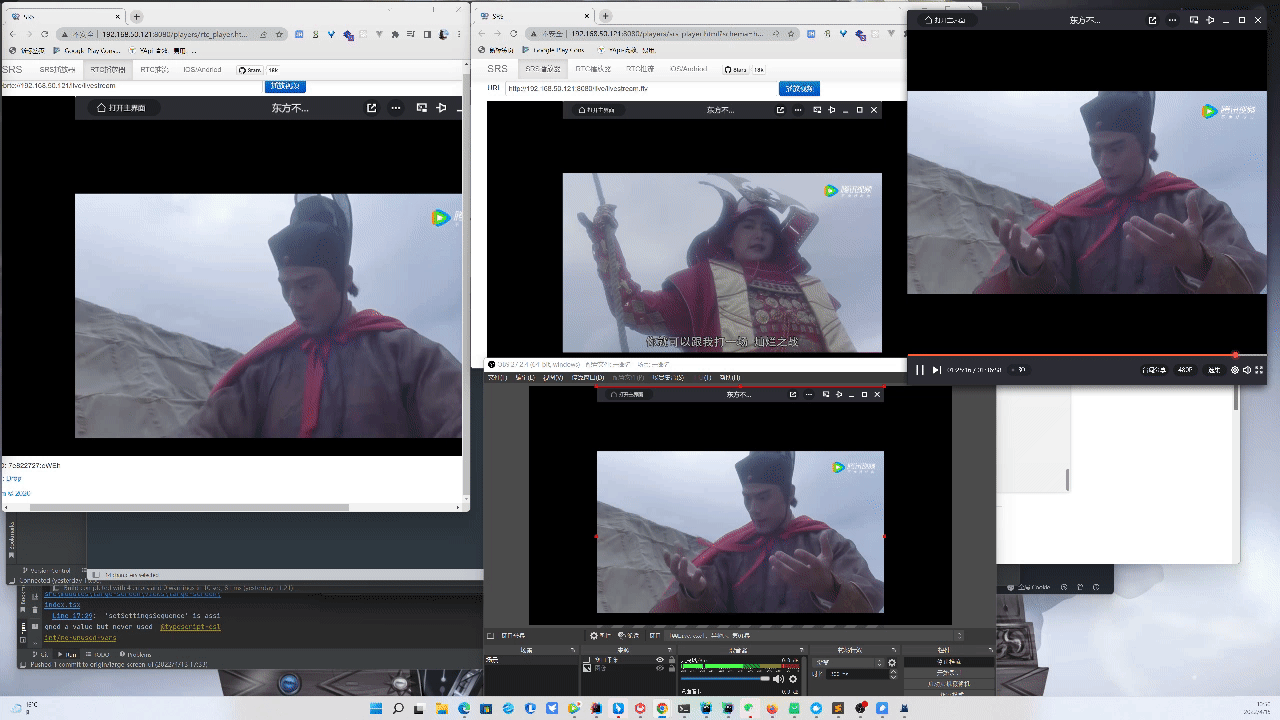Open a new tab in the middle Chrome window
Screen dimensions: 1280x720
click(x=606, y=16)
